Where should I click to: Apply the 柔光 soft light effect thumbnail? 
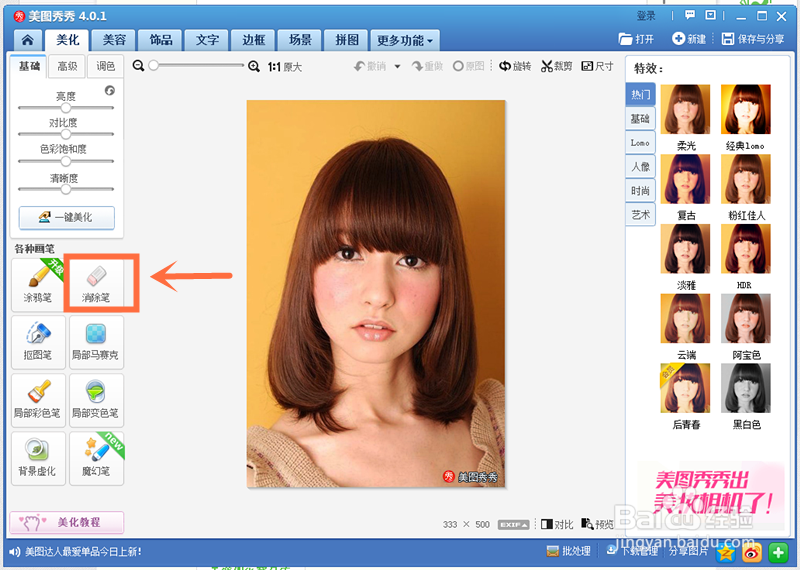tap(685, 109)
